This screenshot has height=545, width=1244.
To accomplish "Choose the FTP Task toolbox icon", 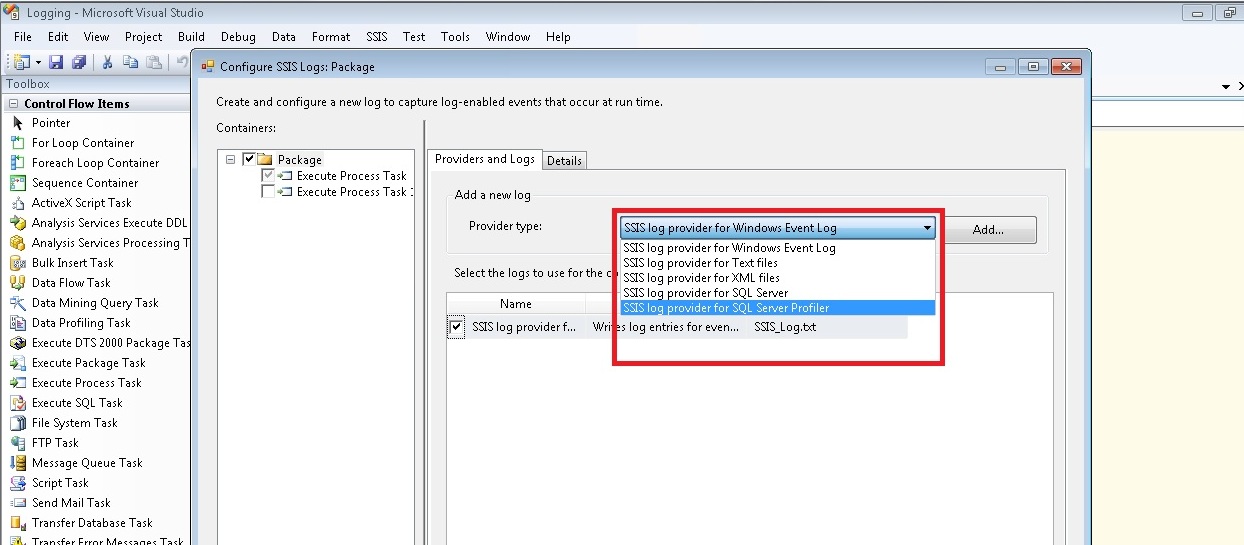I will click(17, 443).
